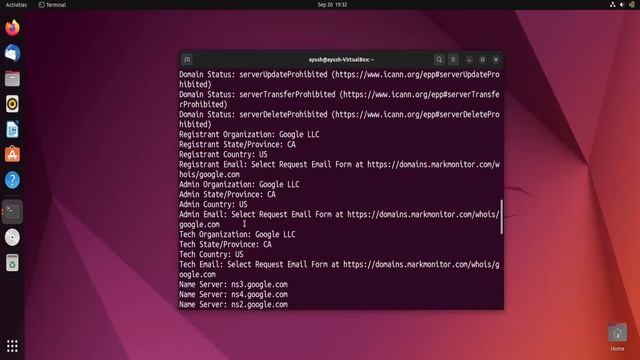
Task: Open the Help dock icon
Action: (x=12, y=180)
